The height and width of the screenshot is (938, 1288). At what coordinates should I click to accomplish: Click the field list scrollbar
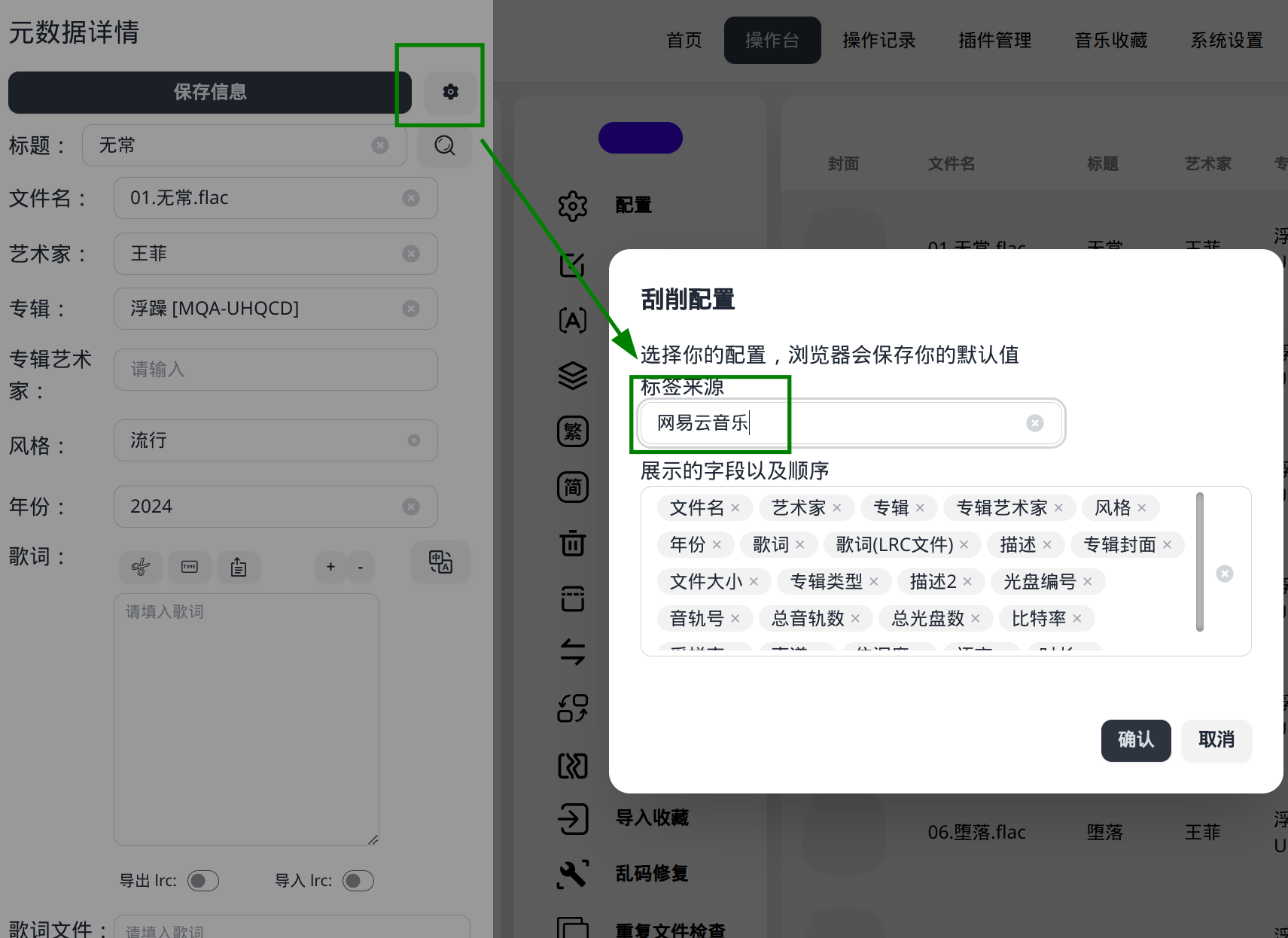click(1199, 562)
